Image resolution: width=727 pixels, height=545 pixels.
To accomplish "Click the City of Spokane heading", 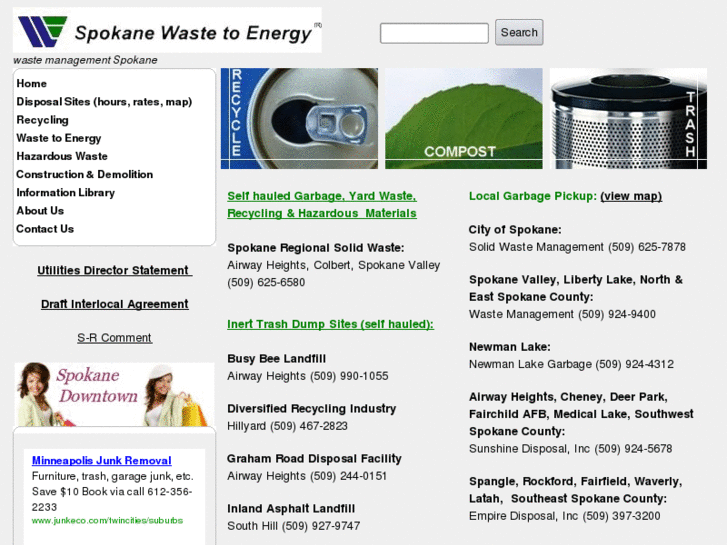I will (x=515, y=230).
